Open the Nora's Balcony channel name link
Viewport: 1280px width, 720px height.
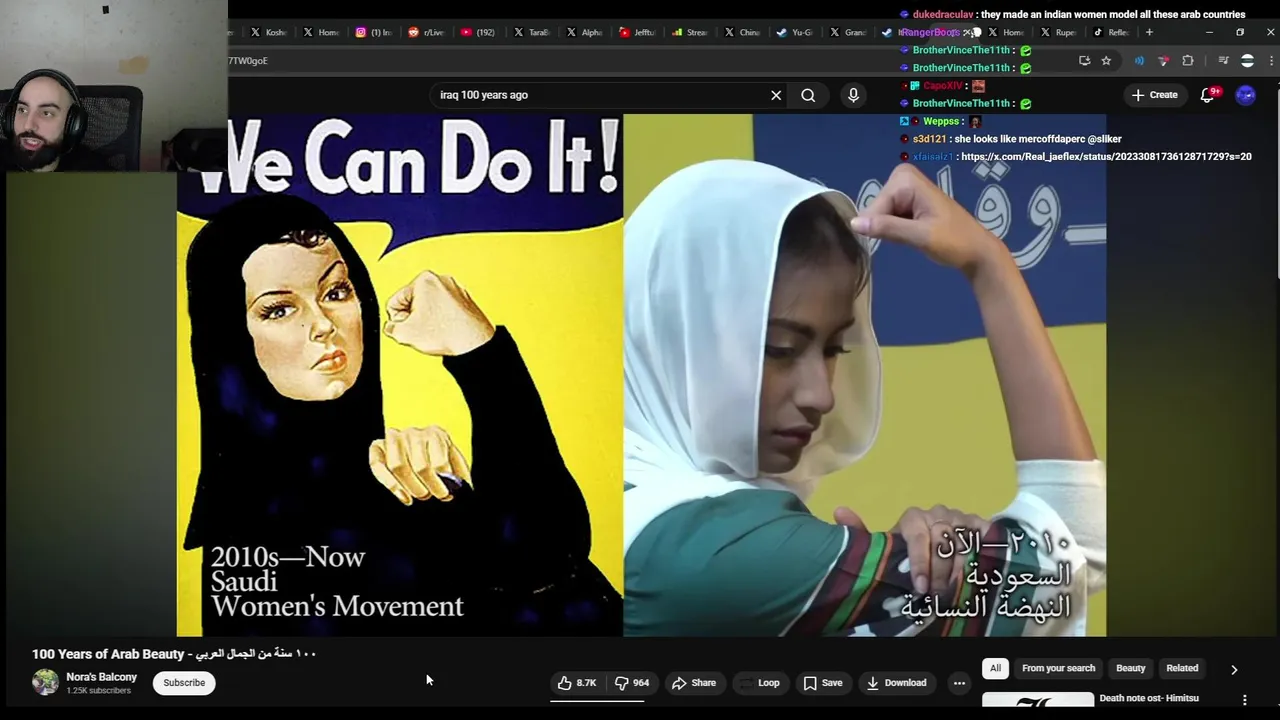pyautogui.click(x=101, y=677)
